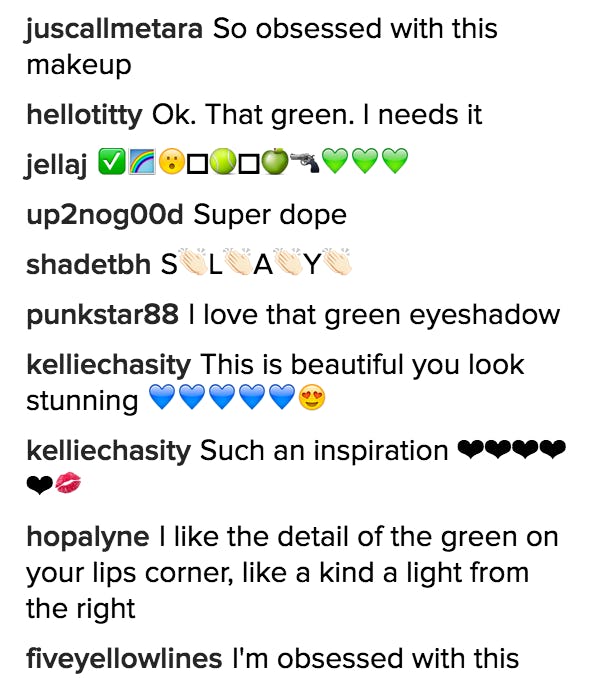Open shadetbh's profile
The height and width of the screenshot is (678, 598).
click(x=88, y=264)
